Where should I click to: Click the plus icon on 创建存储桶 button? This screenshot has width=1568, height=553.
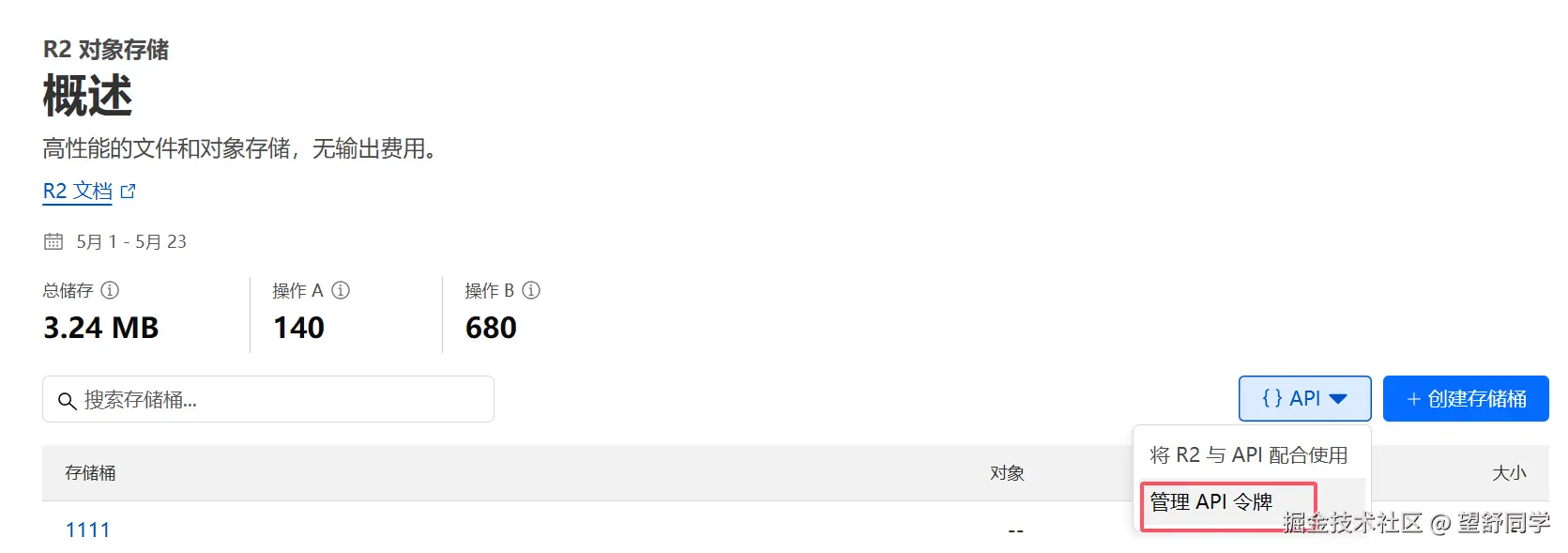click(1412, 398)
